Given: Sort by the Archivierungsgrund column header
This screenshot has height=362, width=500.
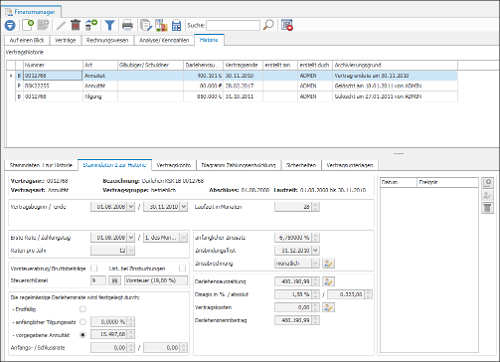Looking at the screenshot, I should click(395, 65).
